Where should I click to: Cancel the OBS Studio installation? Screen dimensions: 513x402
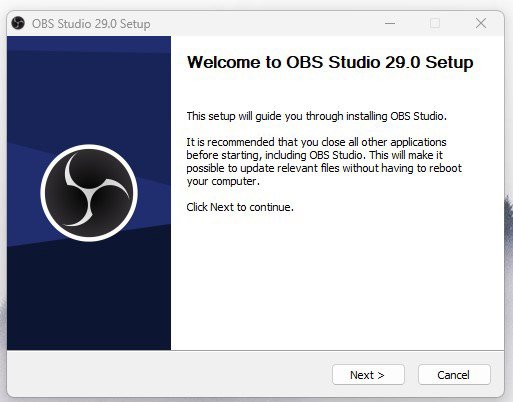coord(454,375)
